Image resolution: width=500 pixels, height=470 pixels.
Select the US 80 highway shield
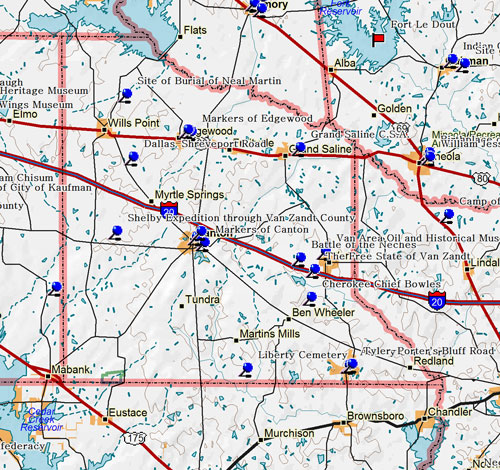[482, 179]
